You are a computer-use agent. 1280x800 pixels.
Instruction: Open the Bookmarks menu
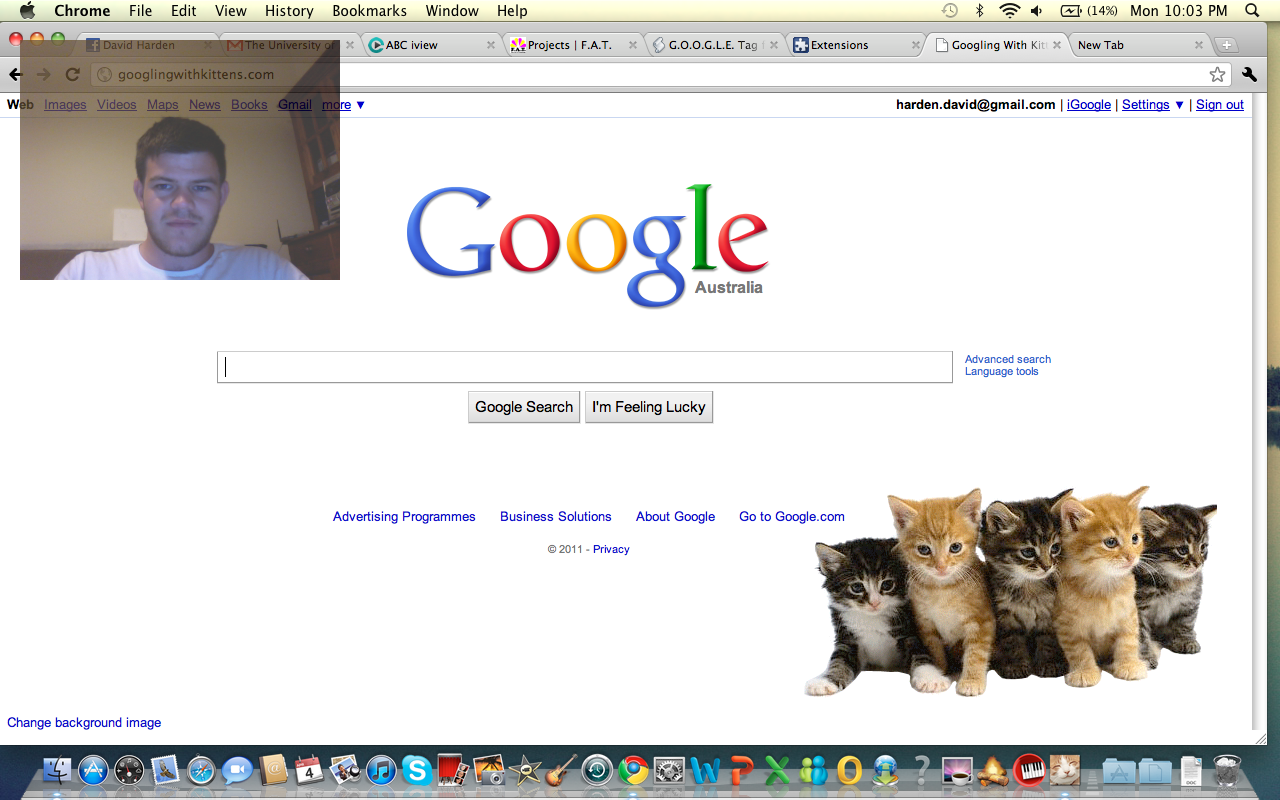[370, 11]
